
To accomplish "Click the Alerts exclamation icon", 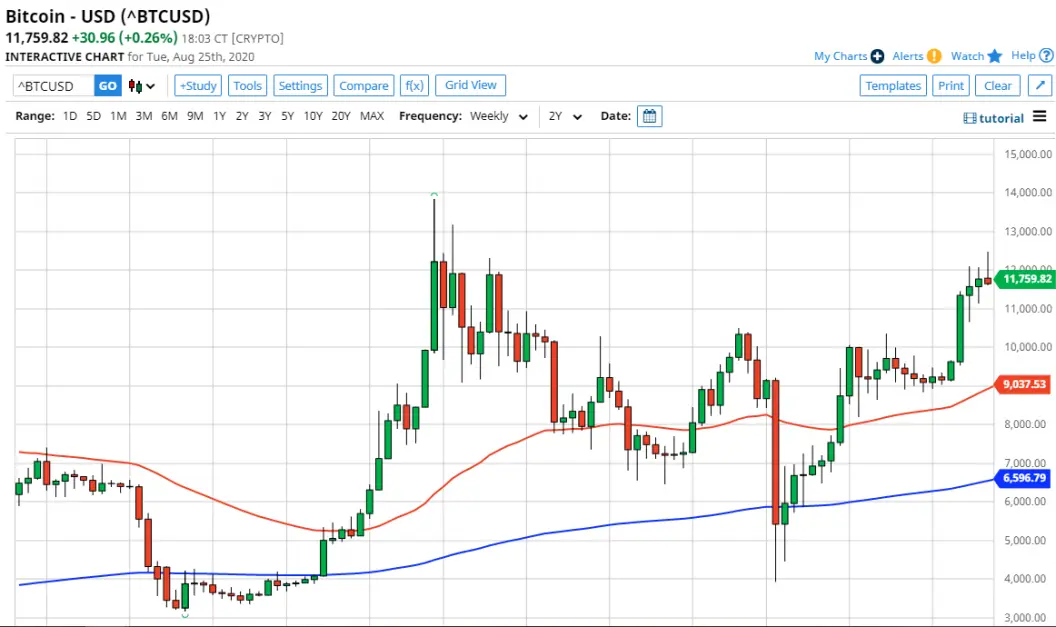I will [x=933, y=56].
